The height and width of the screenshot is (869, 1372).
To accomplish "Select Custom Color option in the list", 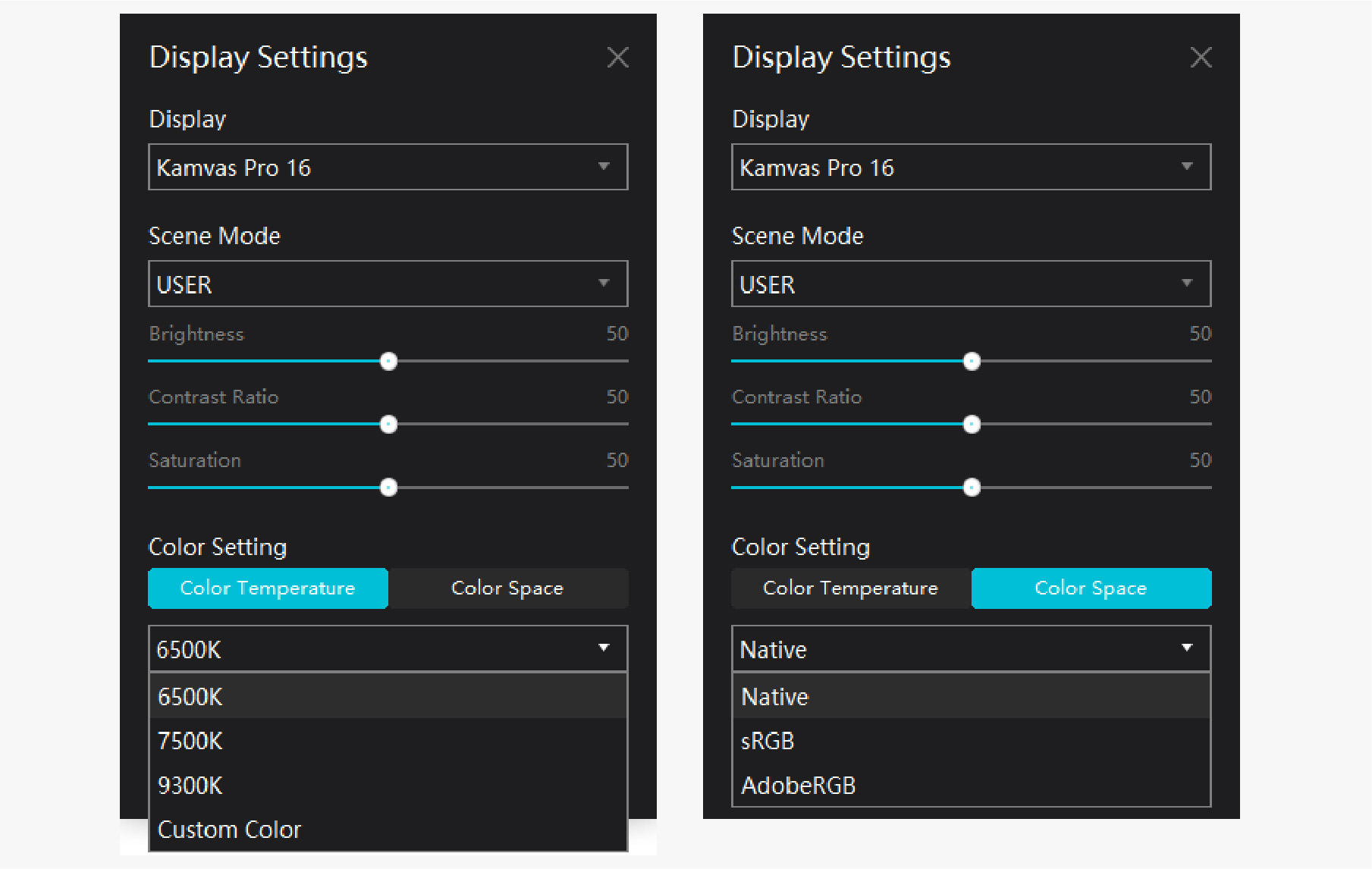I will tap(388, 830).
